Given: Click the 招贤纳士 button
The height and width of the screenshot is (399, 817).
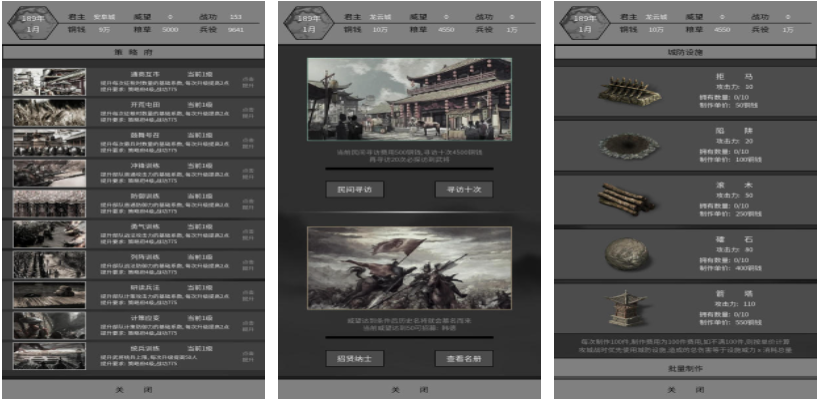Looking at the screenshot, I should [355, 358].
